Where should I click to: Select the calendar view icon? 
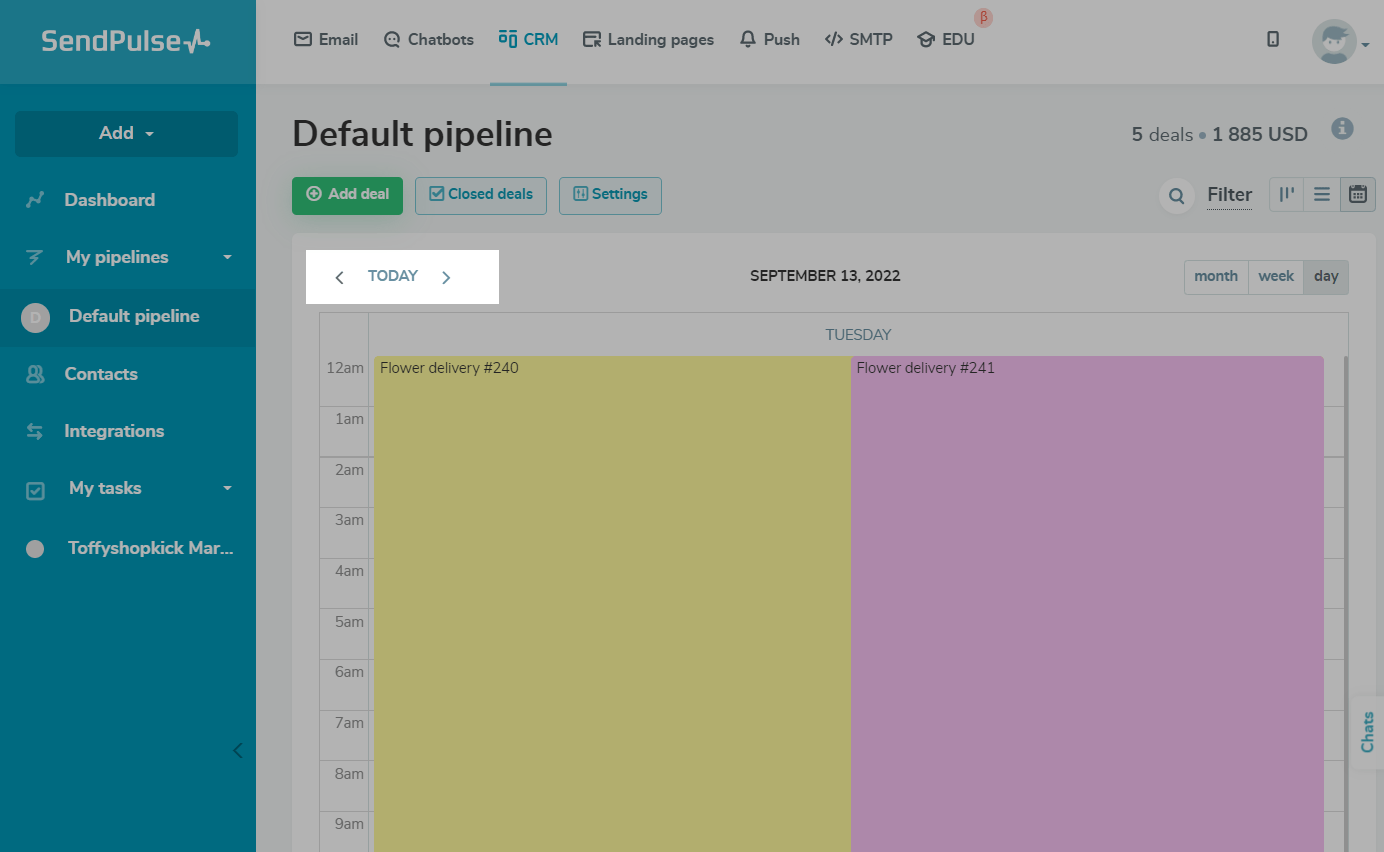point(1357,195)
